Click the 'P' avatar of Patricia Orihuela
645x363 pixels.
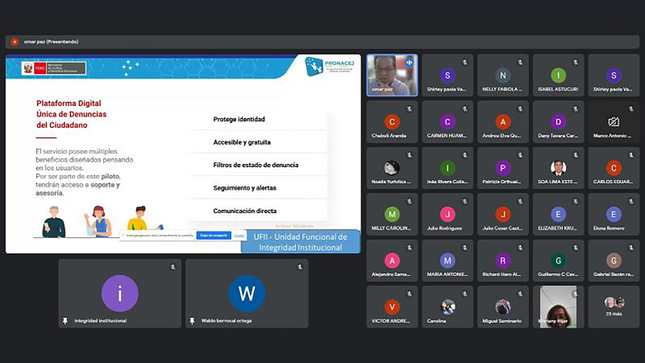pos(503,168)
